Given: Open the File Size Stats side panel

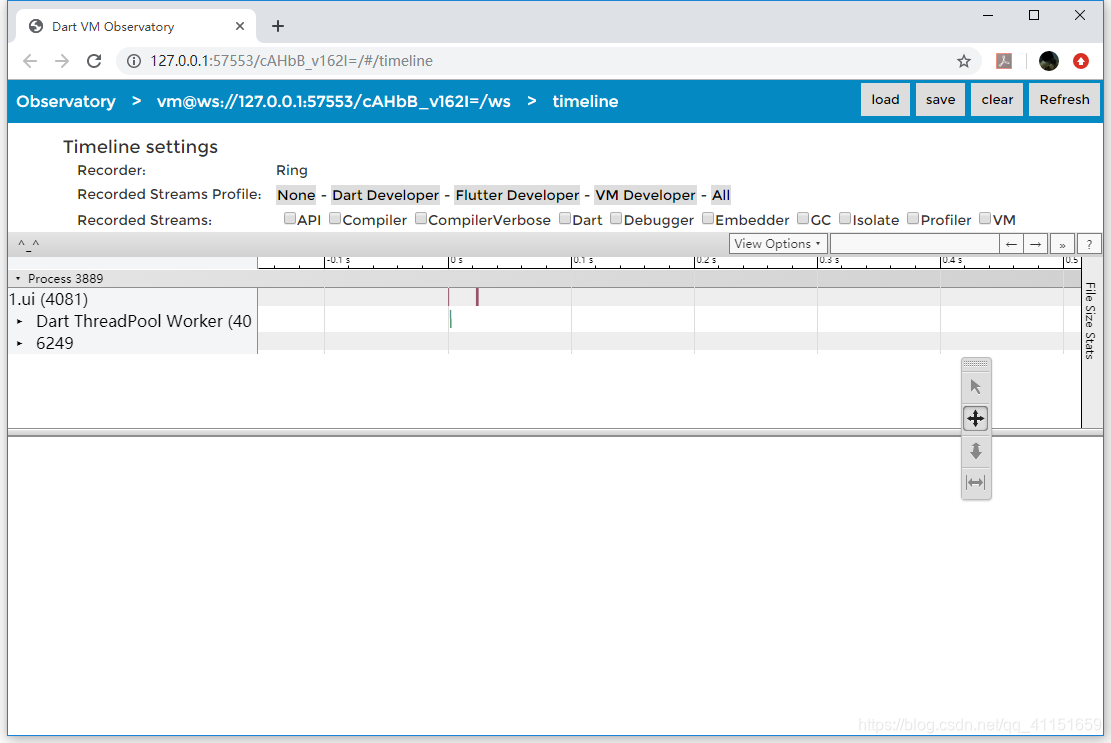Looking at the screenshot, I should point(1090,320).
